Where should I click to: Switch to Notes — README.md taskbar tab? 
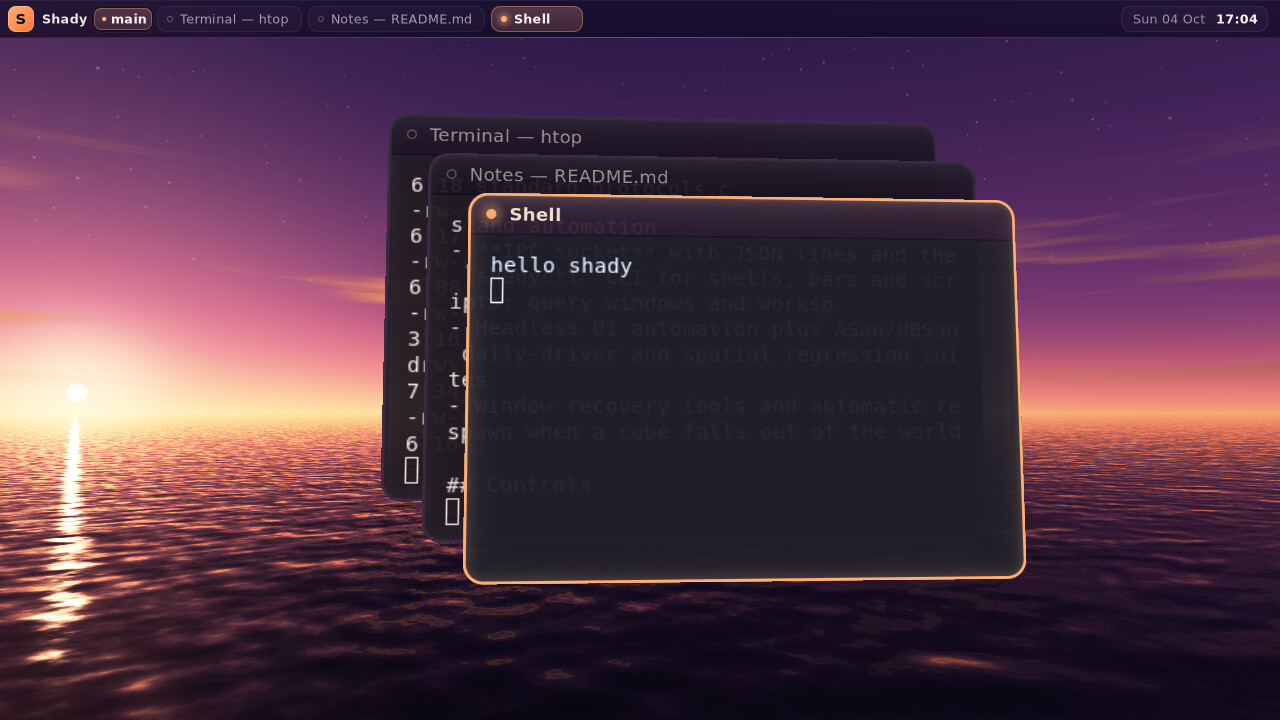click(x=396, y=19)
